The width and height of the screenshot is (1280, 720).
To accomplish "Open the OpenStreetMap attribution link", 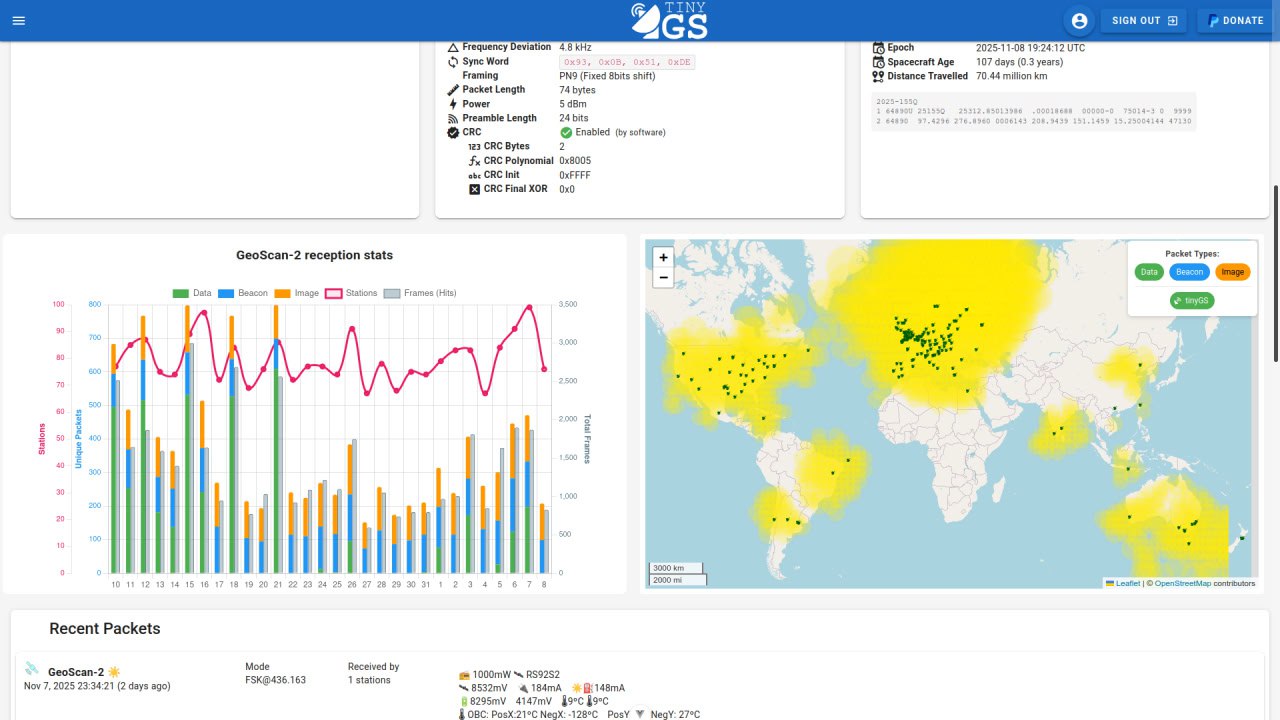I will 1183,583.
